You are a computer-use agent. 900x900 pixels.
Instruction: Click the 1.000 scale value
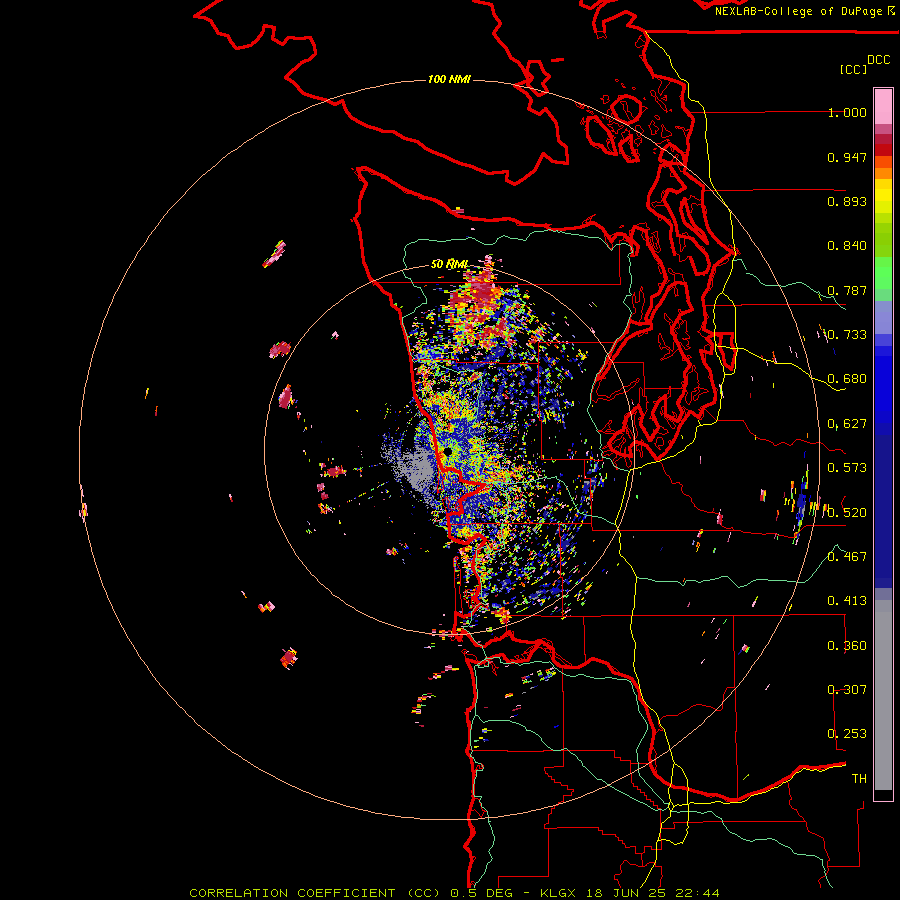[847, 112]
